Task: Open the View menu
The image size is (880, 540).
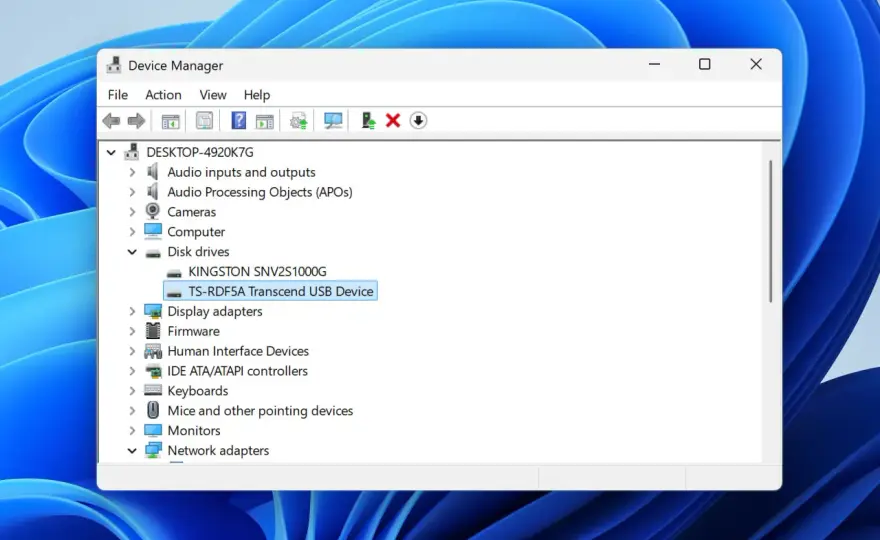Action: pyautogui.click(x=213, y=95)
